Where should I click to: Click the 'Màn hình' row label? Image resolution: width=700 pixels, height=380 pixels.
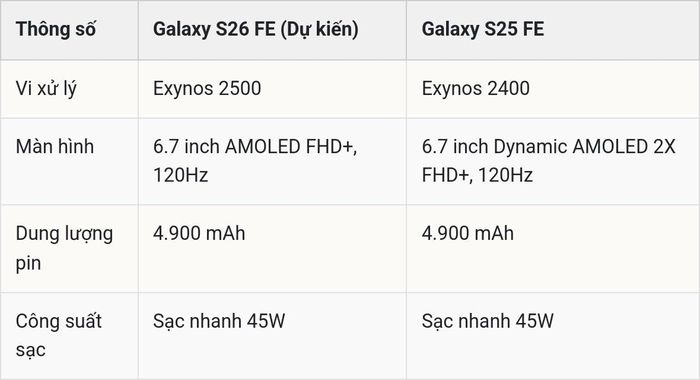click(55, 146)
